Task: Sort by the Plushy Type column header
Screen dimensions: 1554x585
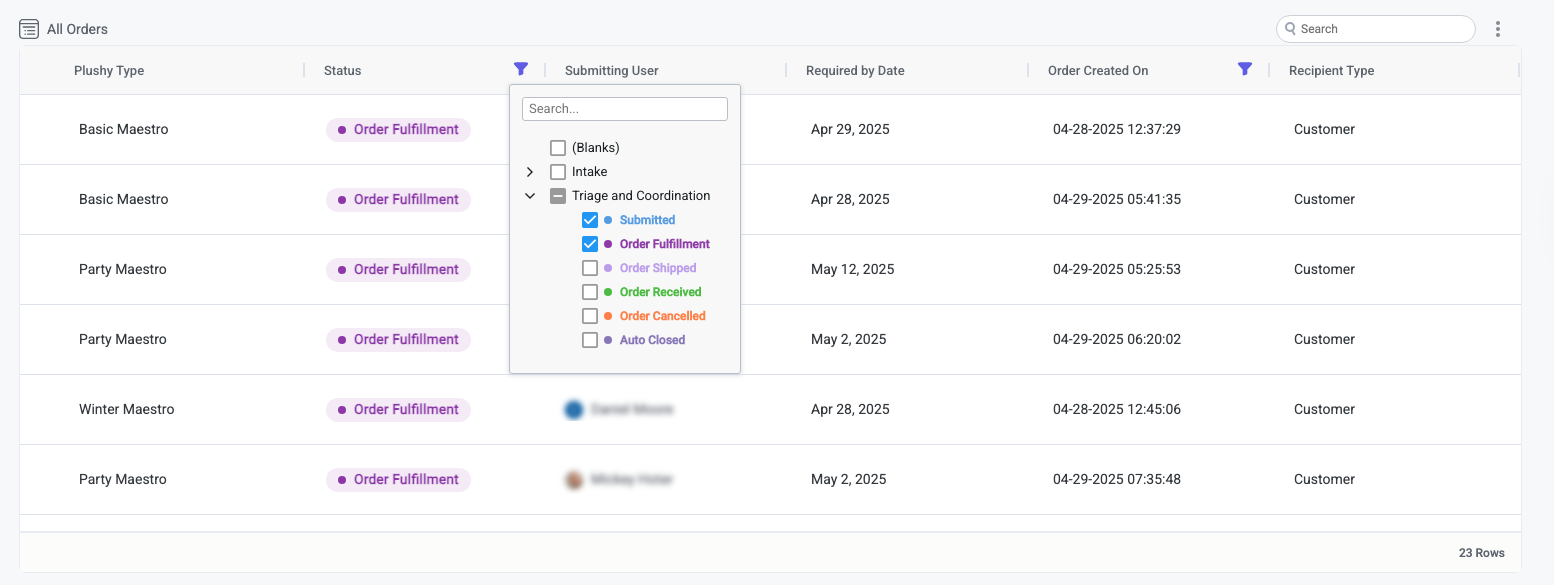Action: click(109, 71)
